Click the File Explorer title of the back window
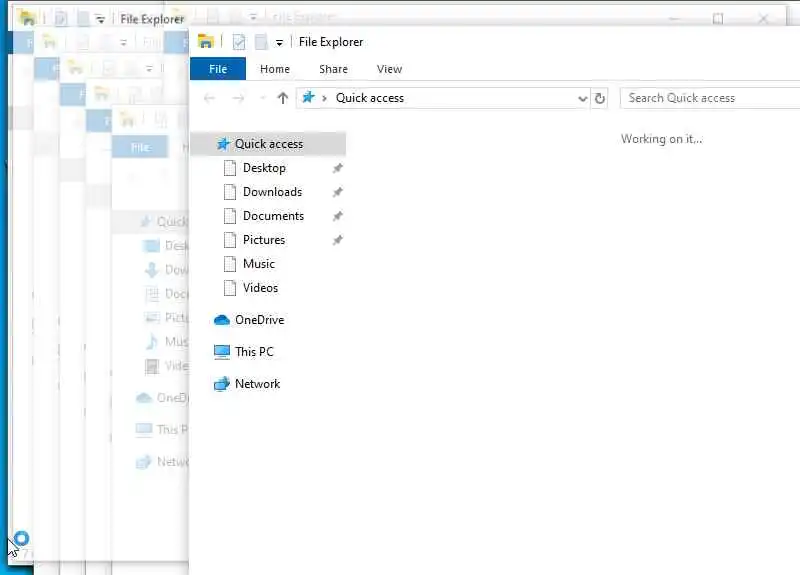 [152, 19]
